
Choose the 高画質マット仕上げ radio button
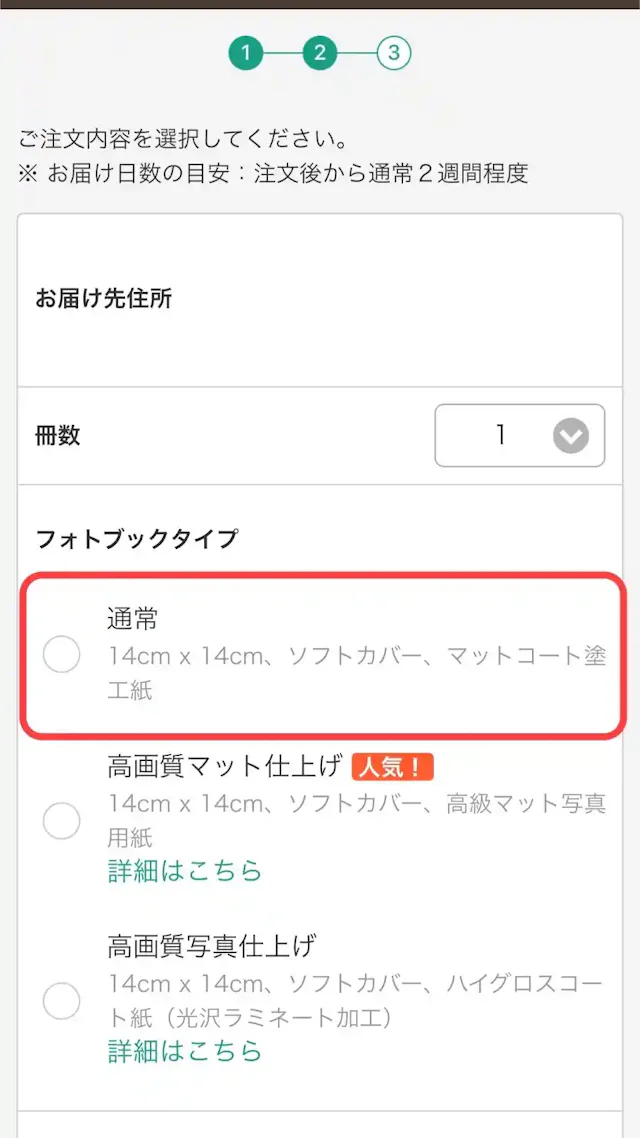[x=62, y=821]
